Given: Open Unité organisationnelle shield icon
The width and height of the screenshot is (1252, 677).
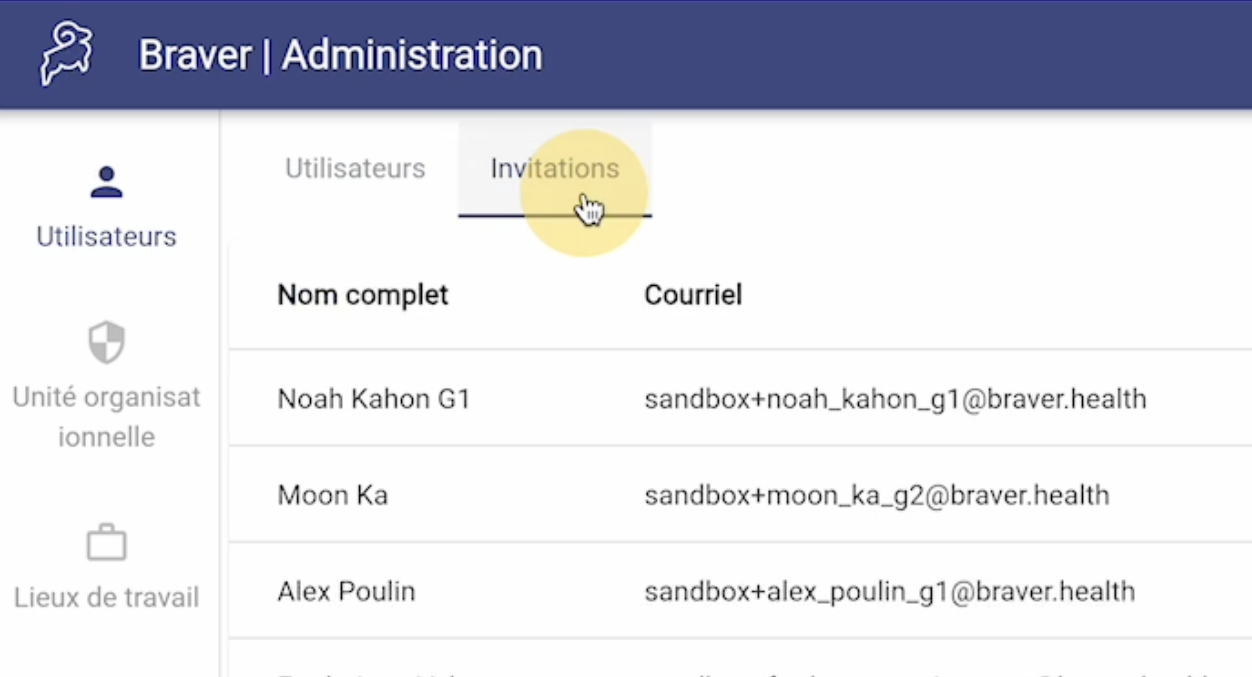Looking at the screenshot, I should click(106, 342).
